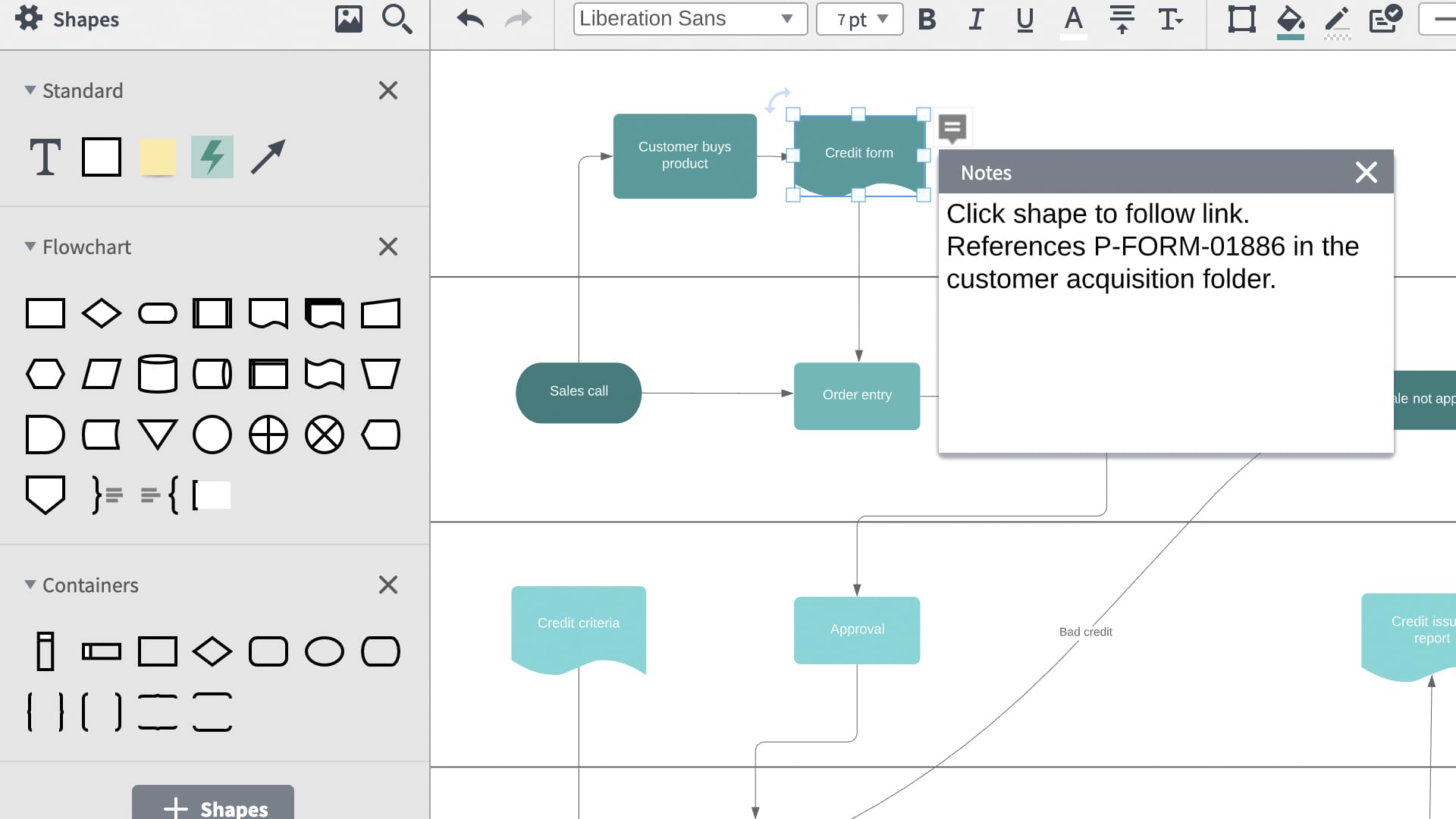Screen dimensions: 1456x819
Task: Select the flowchart decision diamond
Action: [102, 313]
